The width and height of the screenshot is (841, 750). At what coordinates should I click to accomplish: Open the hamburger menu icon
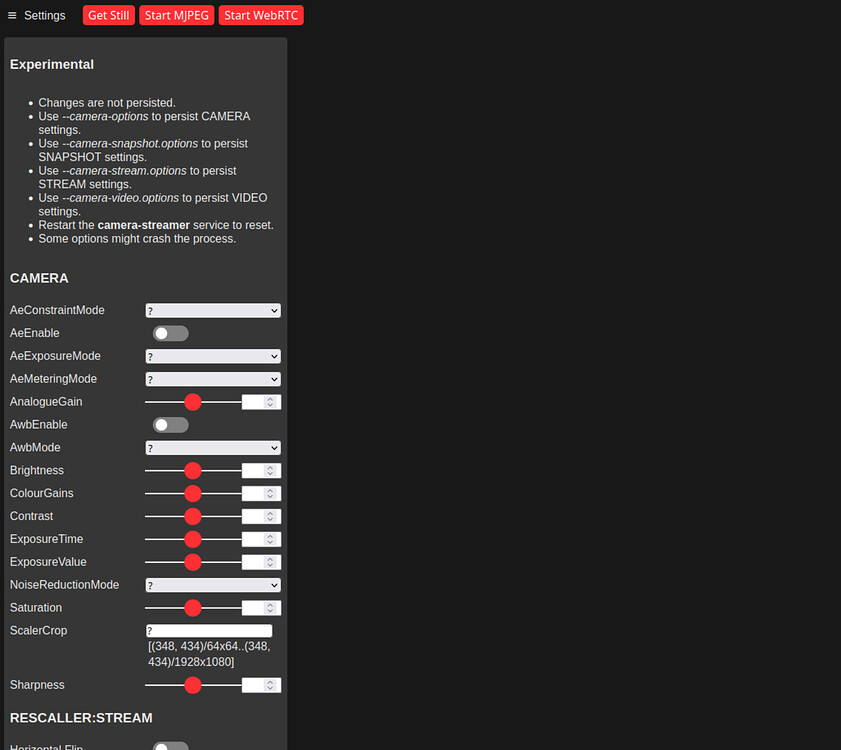(x=12, y=14)
